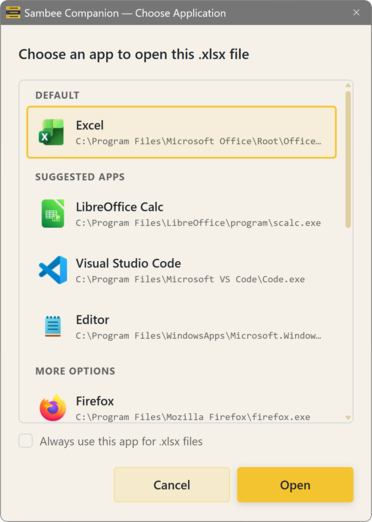The image size is (372, 522).
Task: Click the WindowsApps path text
Action: point(198,335)
